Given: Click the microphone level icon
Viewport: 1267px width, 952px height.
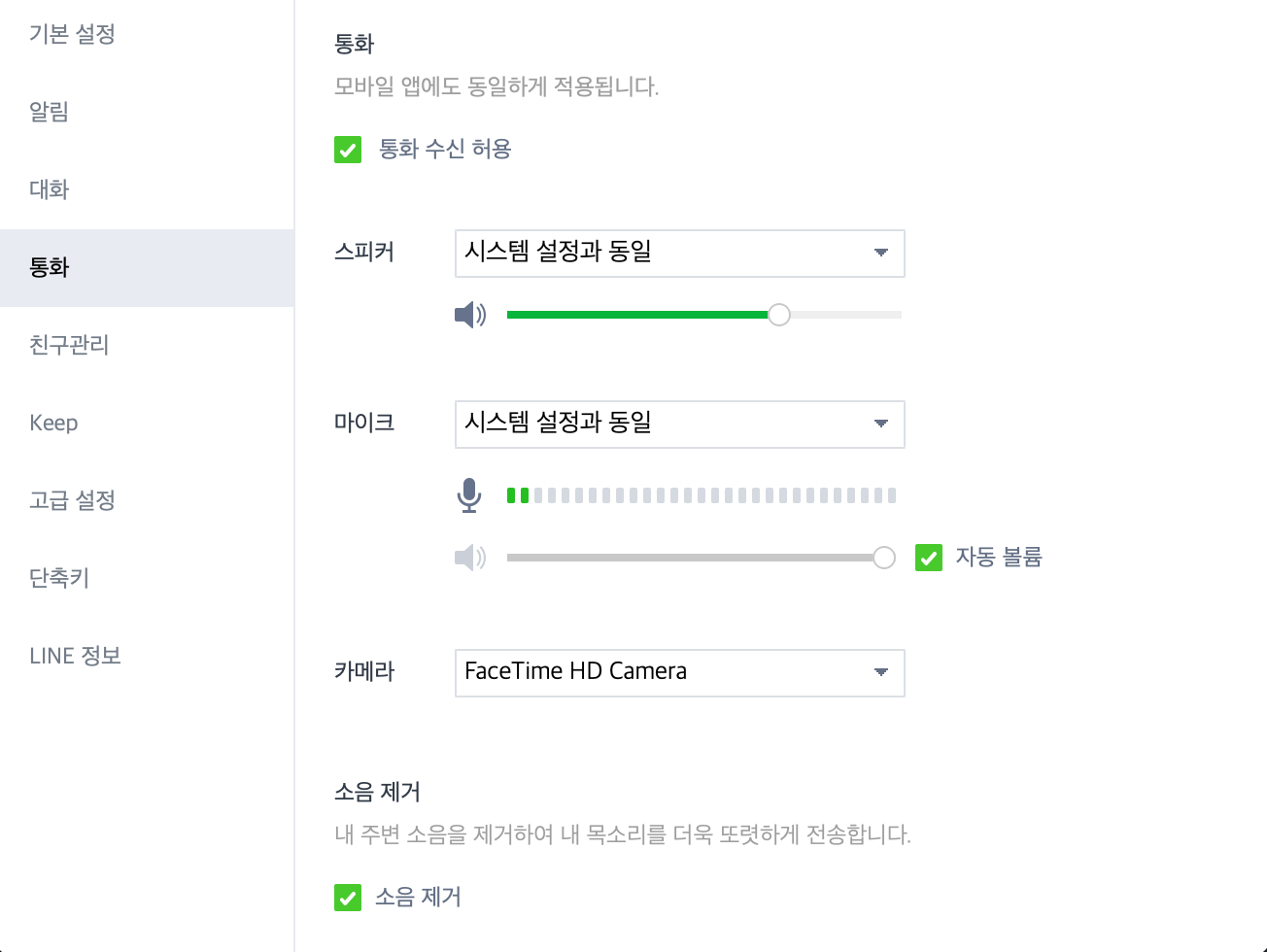Looking at the screenshot, I should tap(469, 495).
